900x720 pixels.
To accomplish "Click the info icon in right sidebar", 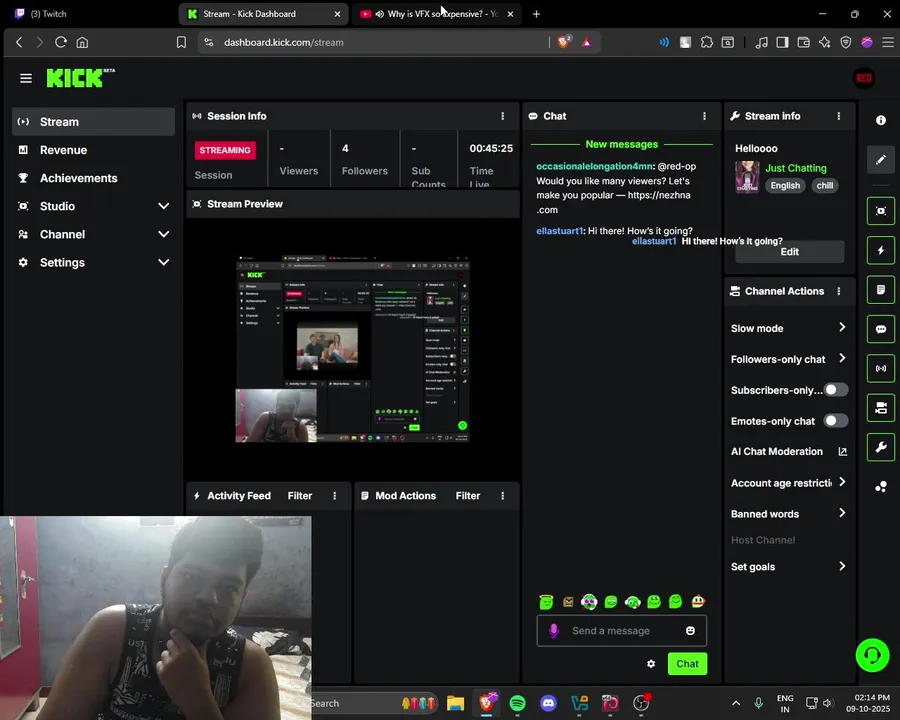I will (x=880, y=120).
